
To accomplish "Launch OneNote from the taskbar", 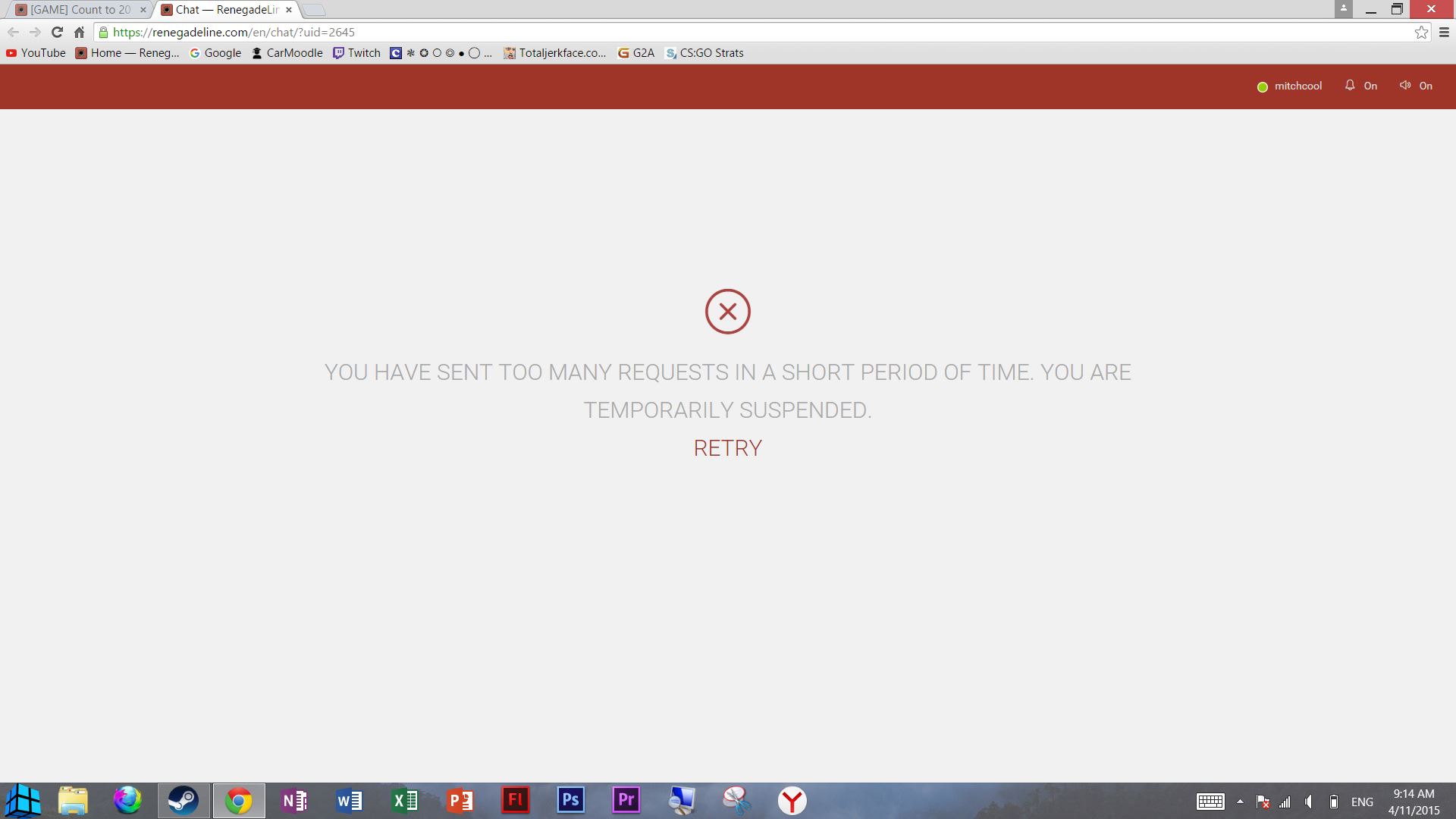I will [x=294, y=801].
